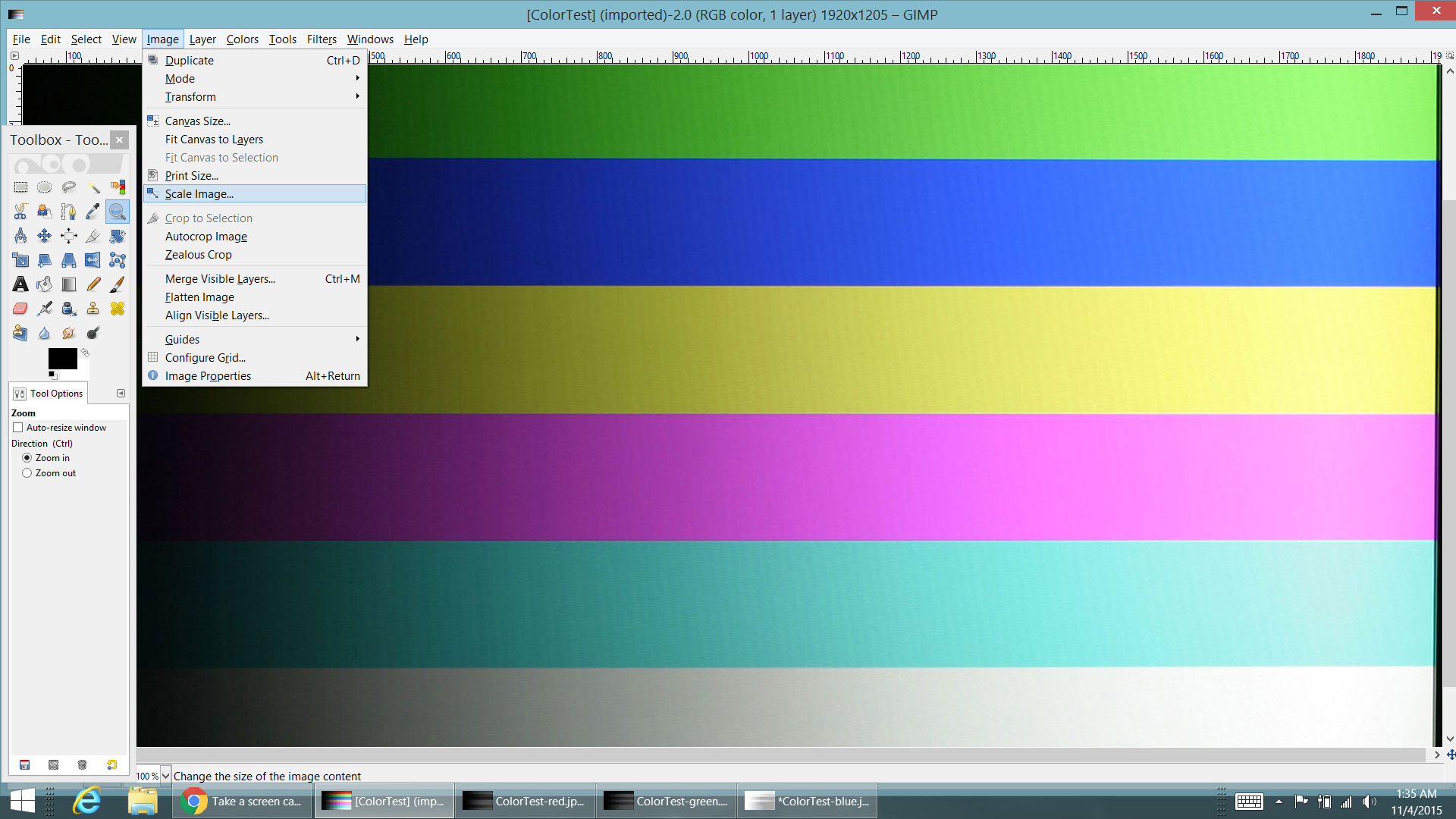Select the Foreground Select tool

[45, 212]
